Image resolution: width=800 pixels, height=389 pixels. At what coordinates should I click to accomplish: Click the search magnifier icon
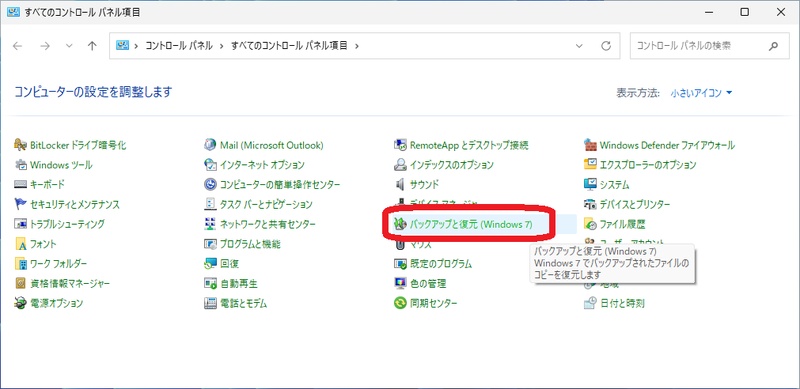pyautogui.click(x=773, y=45)
